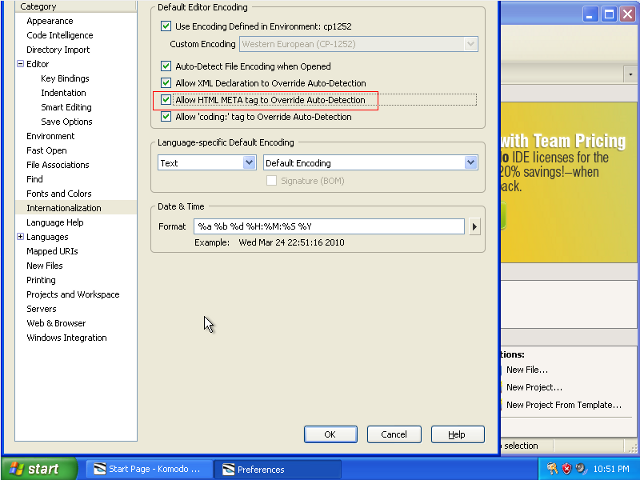640x480 pixels.
Task: Click the OK button
Action: click(x=331, y=434)
